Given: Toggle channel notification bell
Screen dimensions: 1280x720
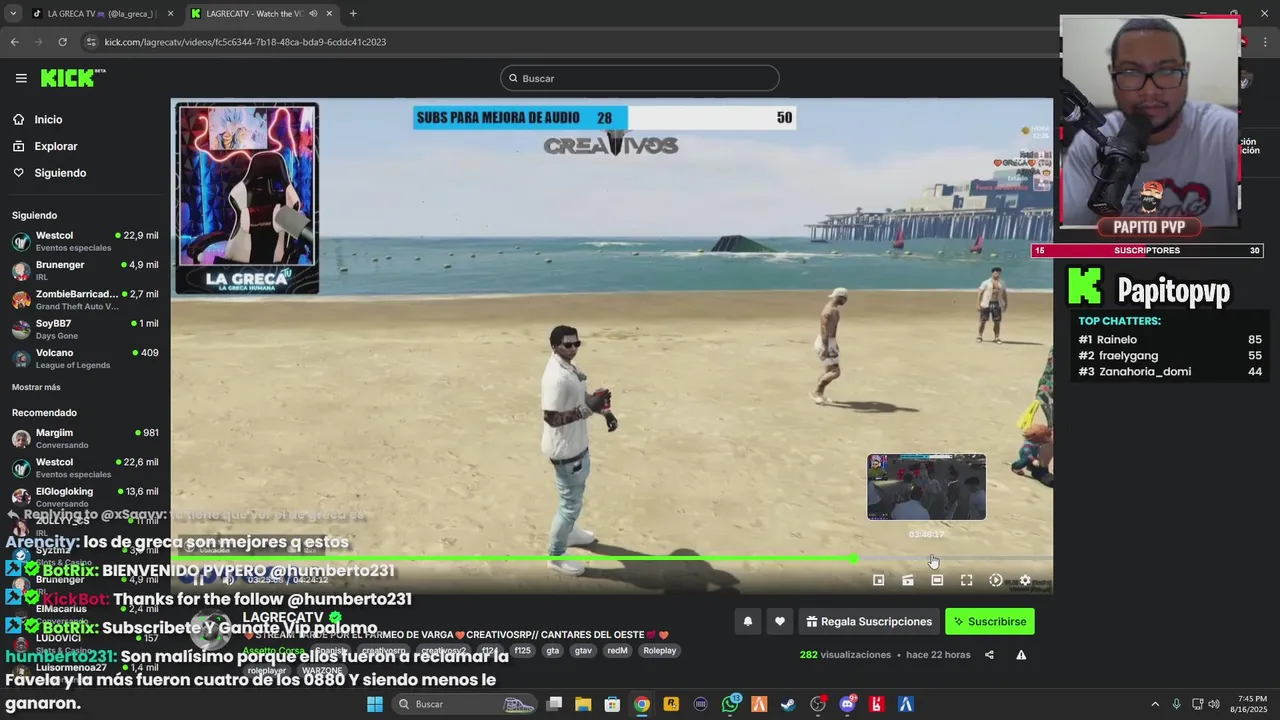Looking at the screenshot, I should (747, 622).
